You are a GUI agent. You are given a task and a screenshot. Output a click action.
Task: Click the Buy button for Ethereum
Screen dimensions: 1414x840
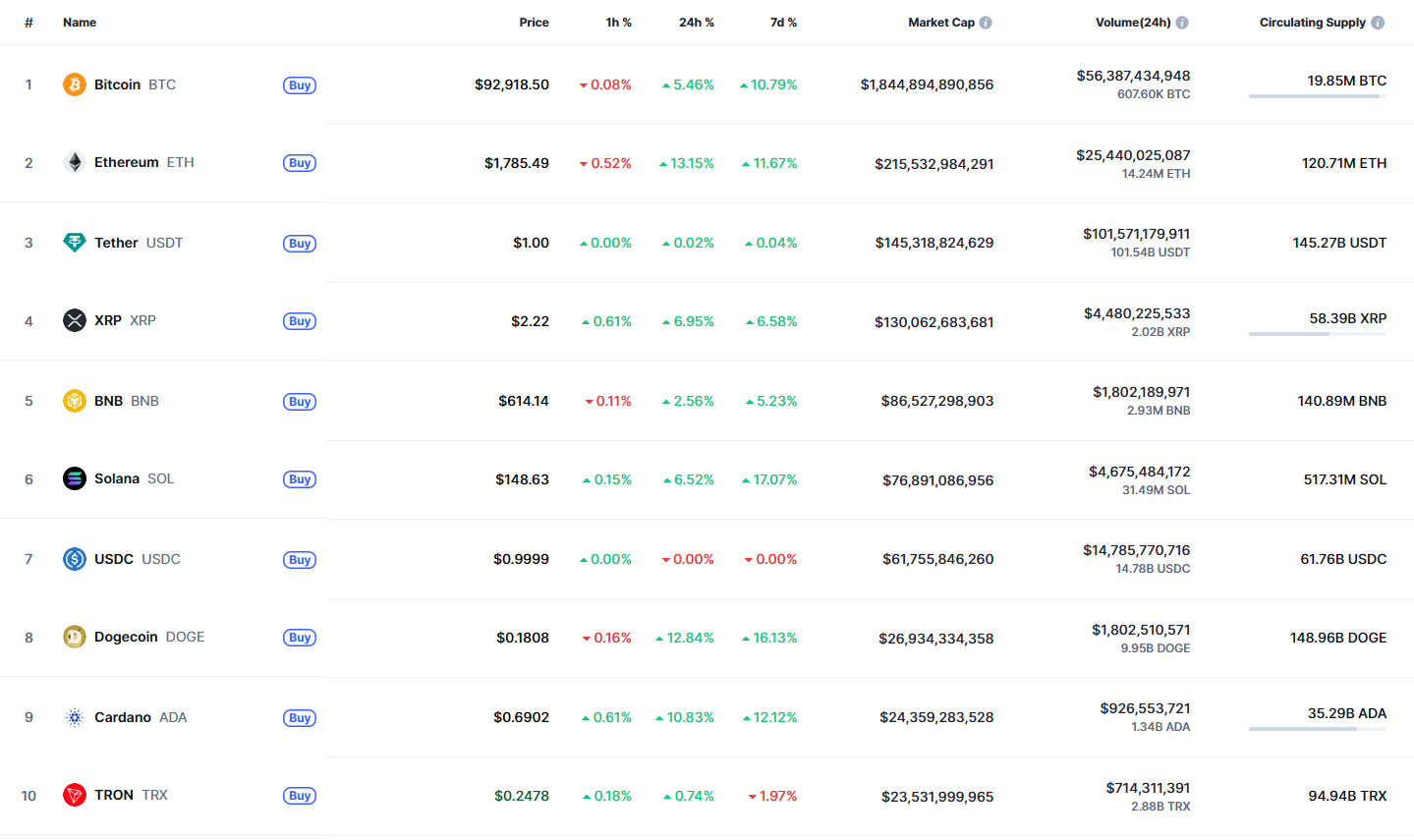[300, 163]
